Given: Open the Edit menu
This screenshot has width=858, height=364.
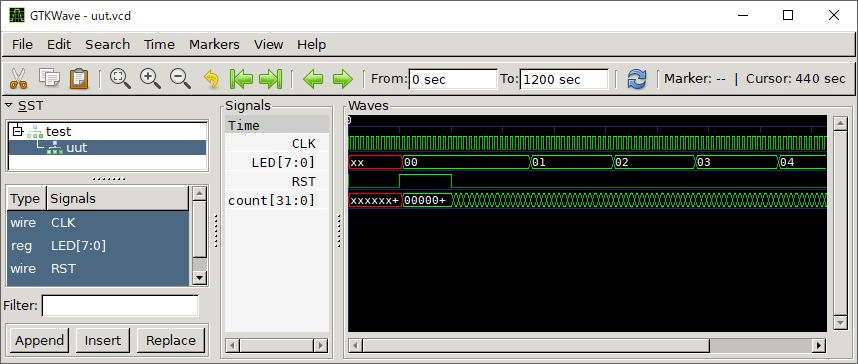Looking at the screenshot, I should point(59,44).
